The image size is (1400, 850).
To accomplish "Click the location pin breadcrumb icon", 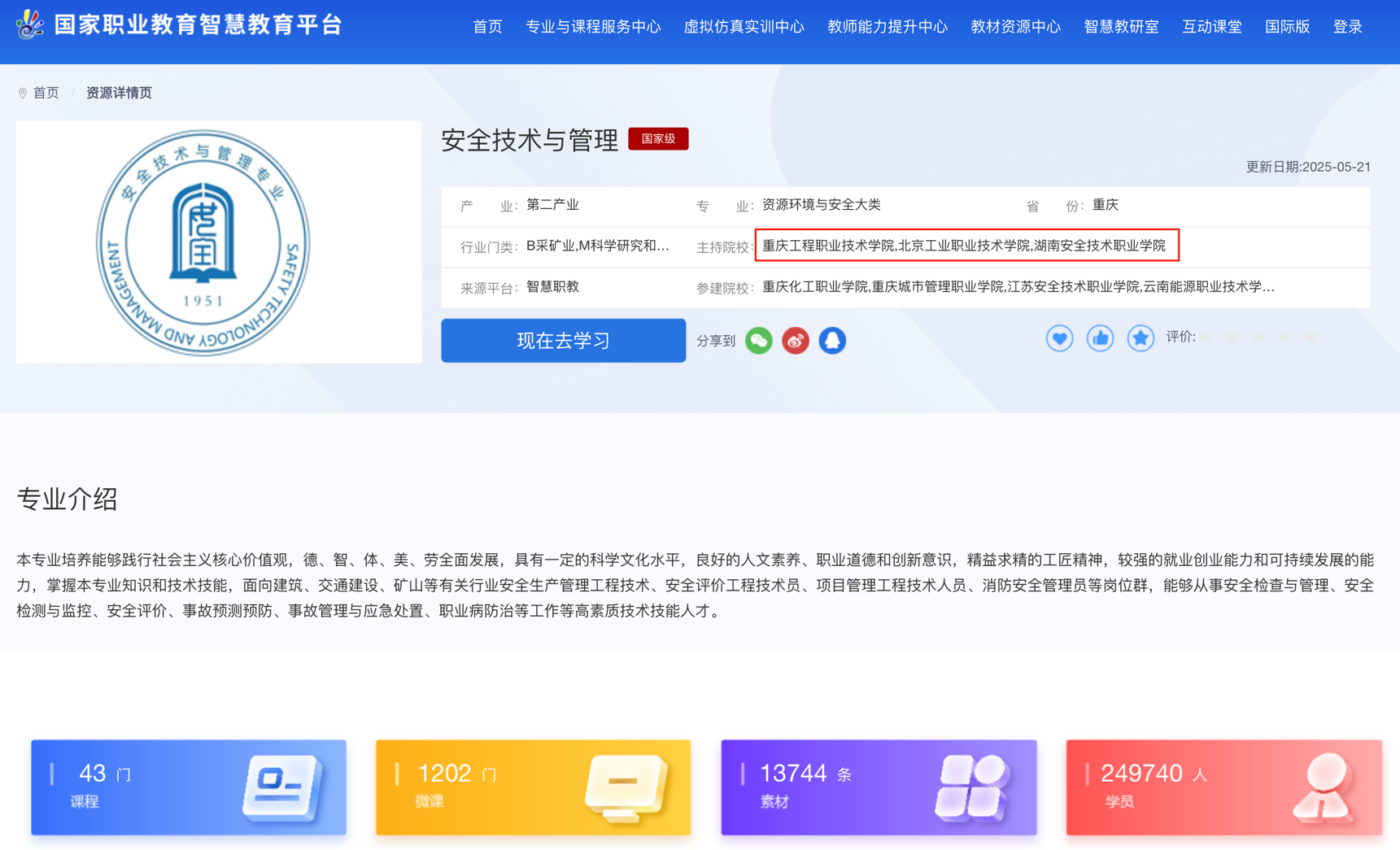I will tap(23, 93).
